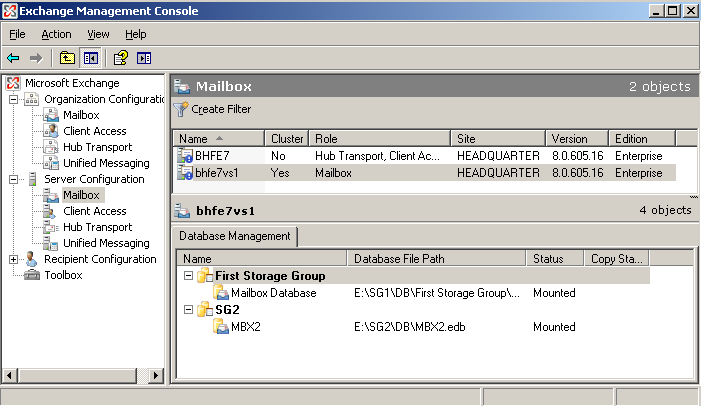Select the SG2 storage group folder icon
This screenshot has height=406, width=701.
pyautogui.click(x=204, y=309)
